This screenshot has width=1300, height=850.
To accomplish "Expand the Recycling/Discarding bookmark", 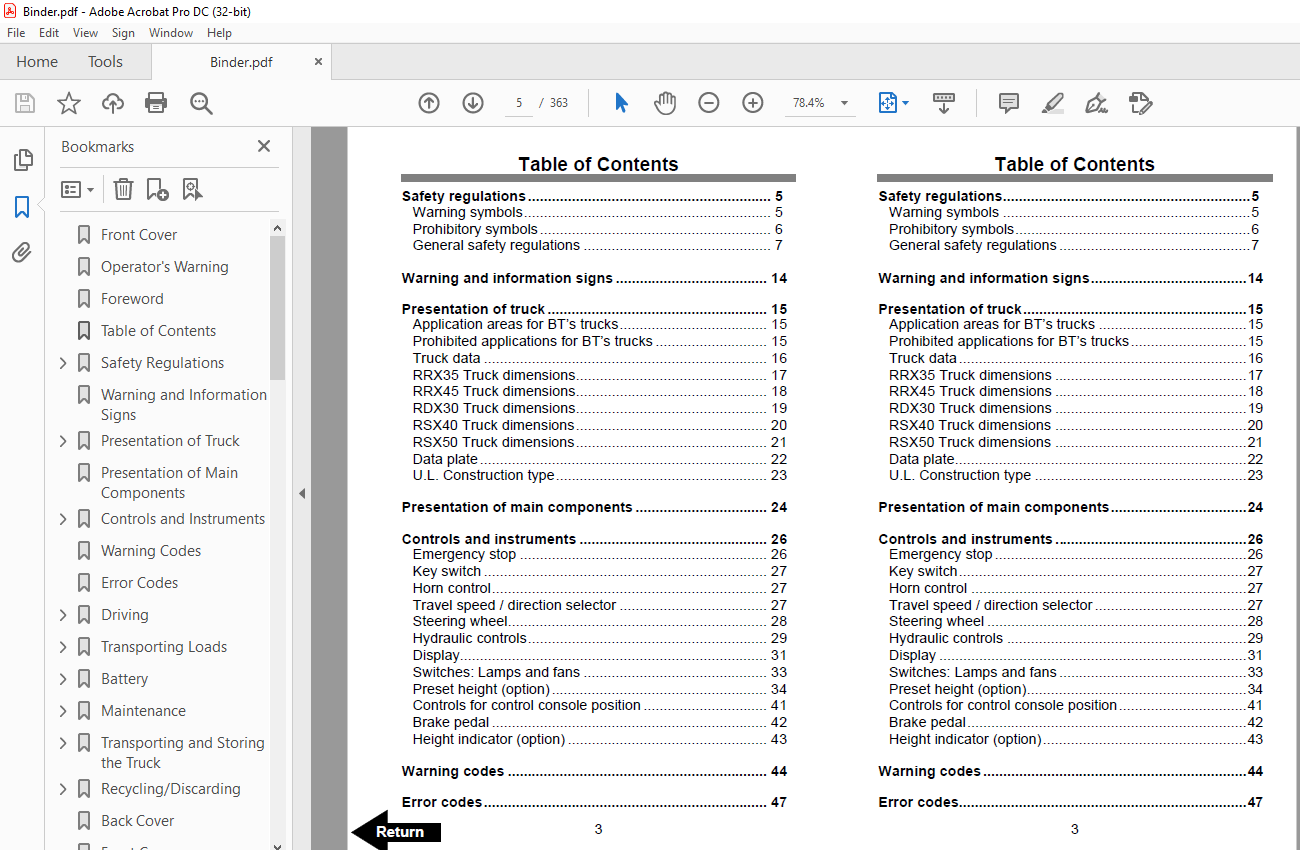I will tap(63, 789).
